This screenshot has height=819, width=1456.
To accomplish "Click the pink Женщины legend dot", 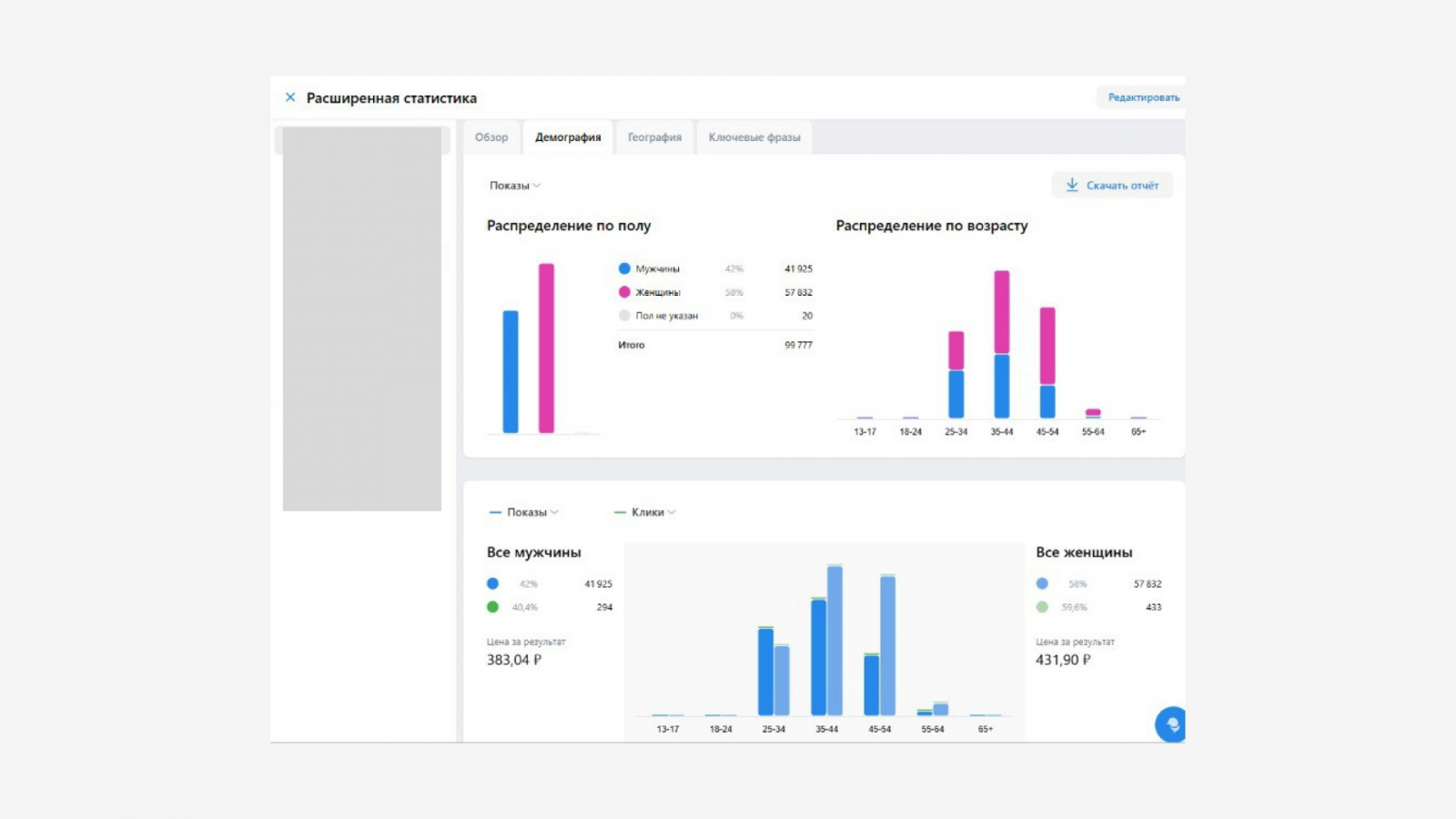I will click(x=624, y=292).
